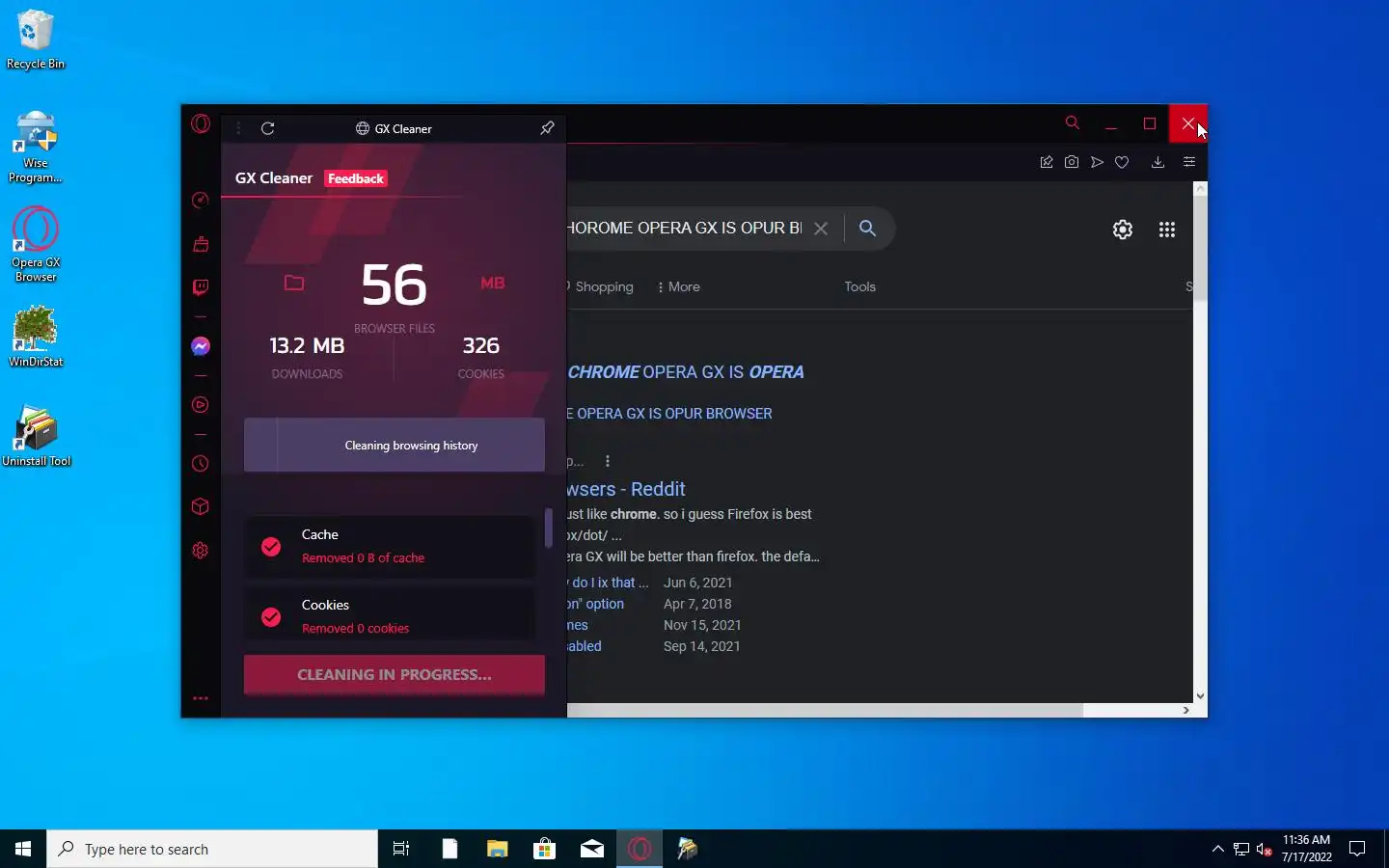Click the Google search magnifier button
Viewport: 1389px width, 868px height.
(x=867, y=229)
